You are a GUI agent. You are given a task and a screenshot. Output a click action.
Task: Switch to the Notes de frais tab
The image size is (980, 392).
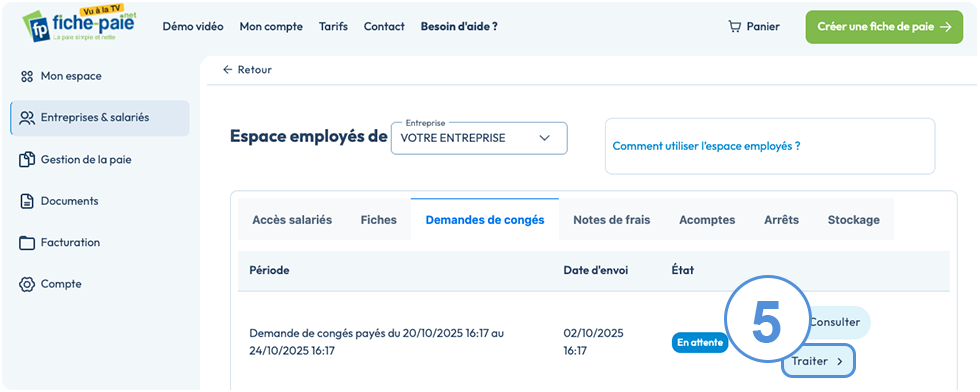tap(612, 220)
